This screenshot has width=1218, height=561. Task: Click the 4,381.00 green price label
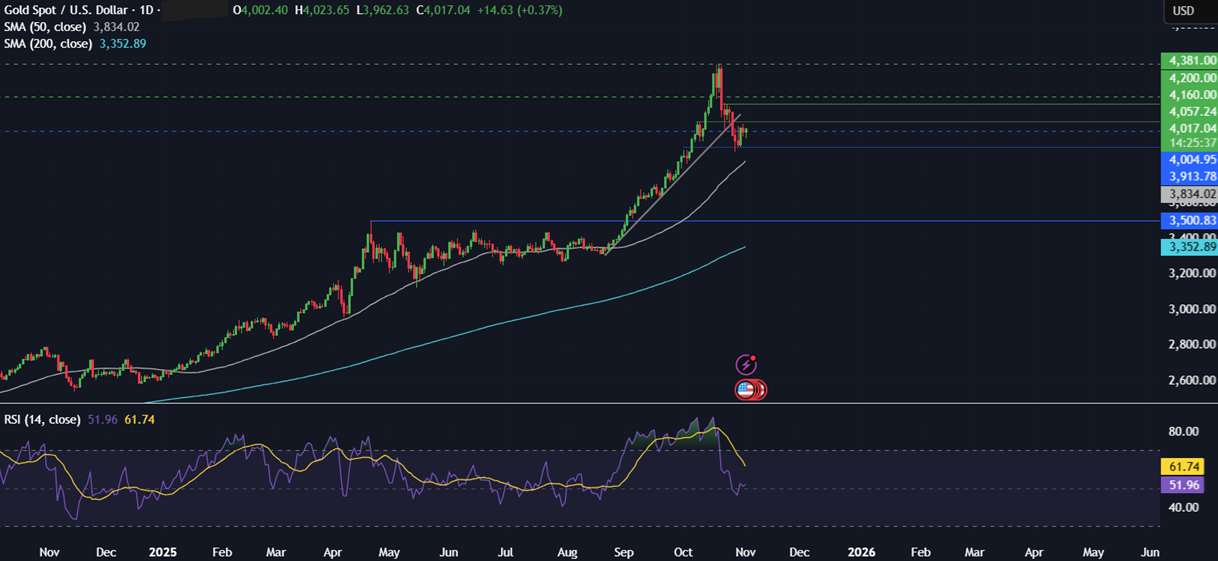1188,61
